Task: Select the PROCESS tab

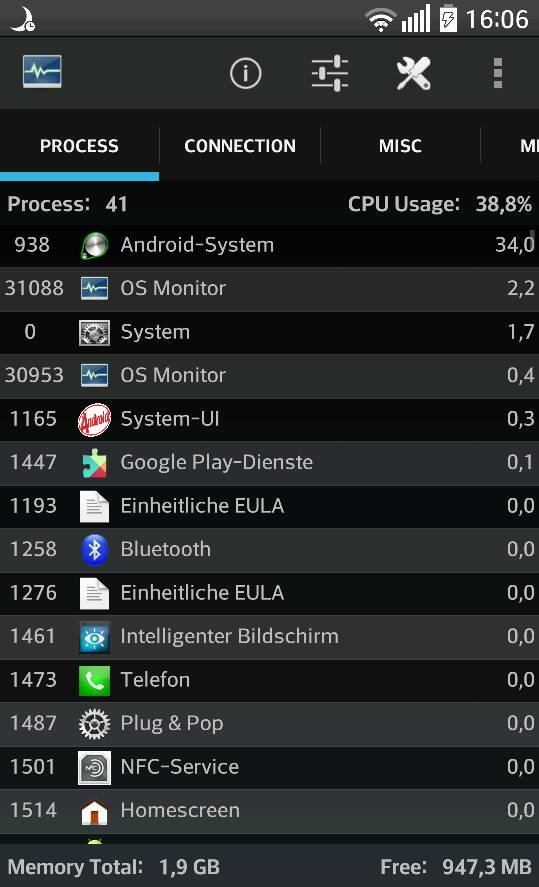Action: coord(79,146)
